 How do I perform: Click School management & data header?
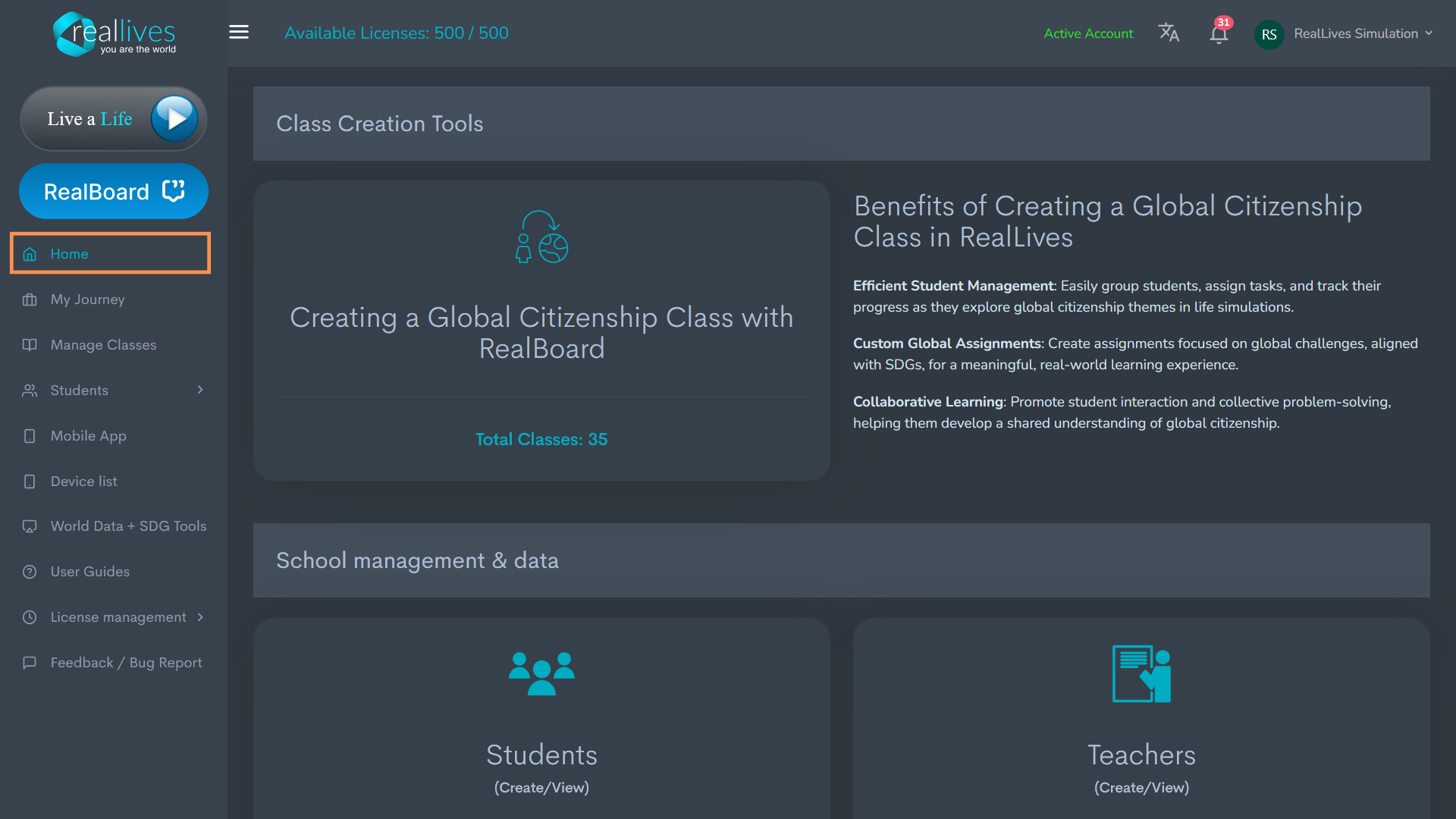pos(841,560)
